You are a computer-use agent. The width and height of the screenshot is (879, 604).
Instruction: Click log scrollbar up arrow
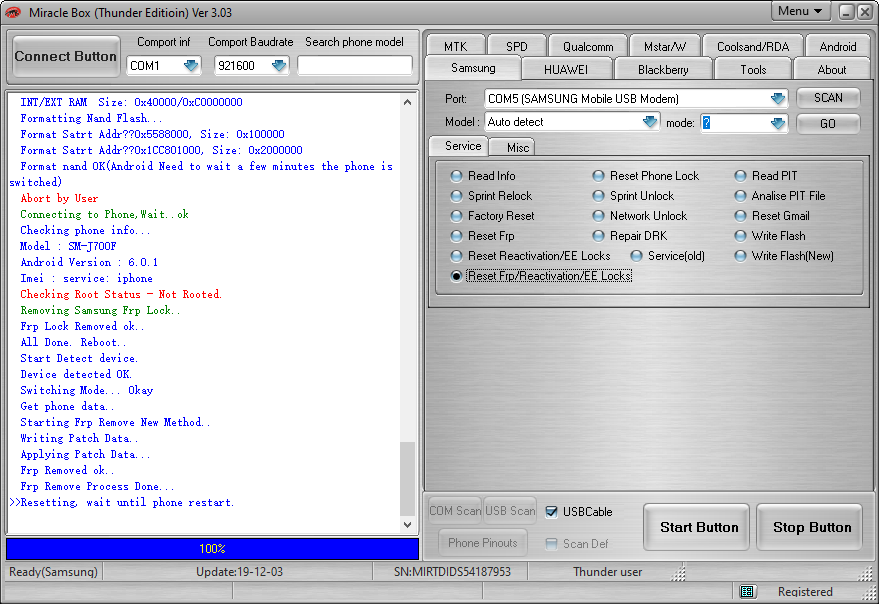[408, 102]
